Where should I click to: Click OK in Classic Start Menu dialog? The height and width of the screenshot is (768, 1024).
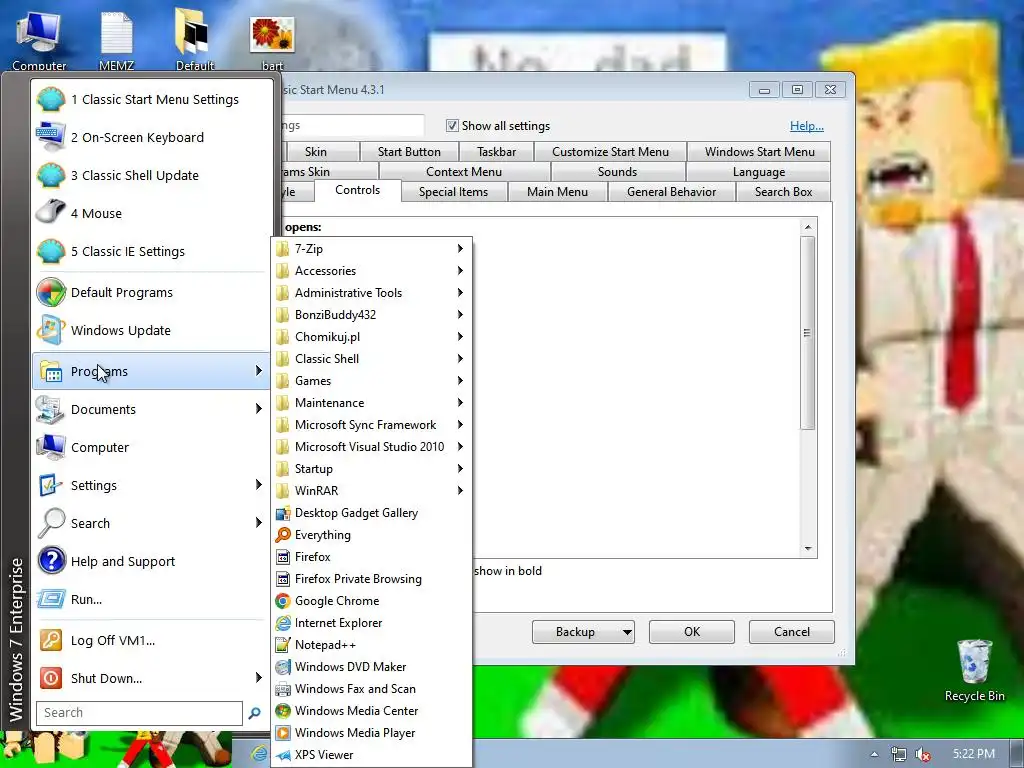692,632
